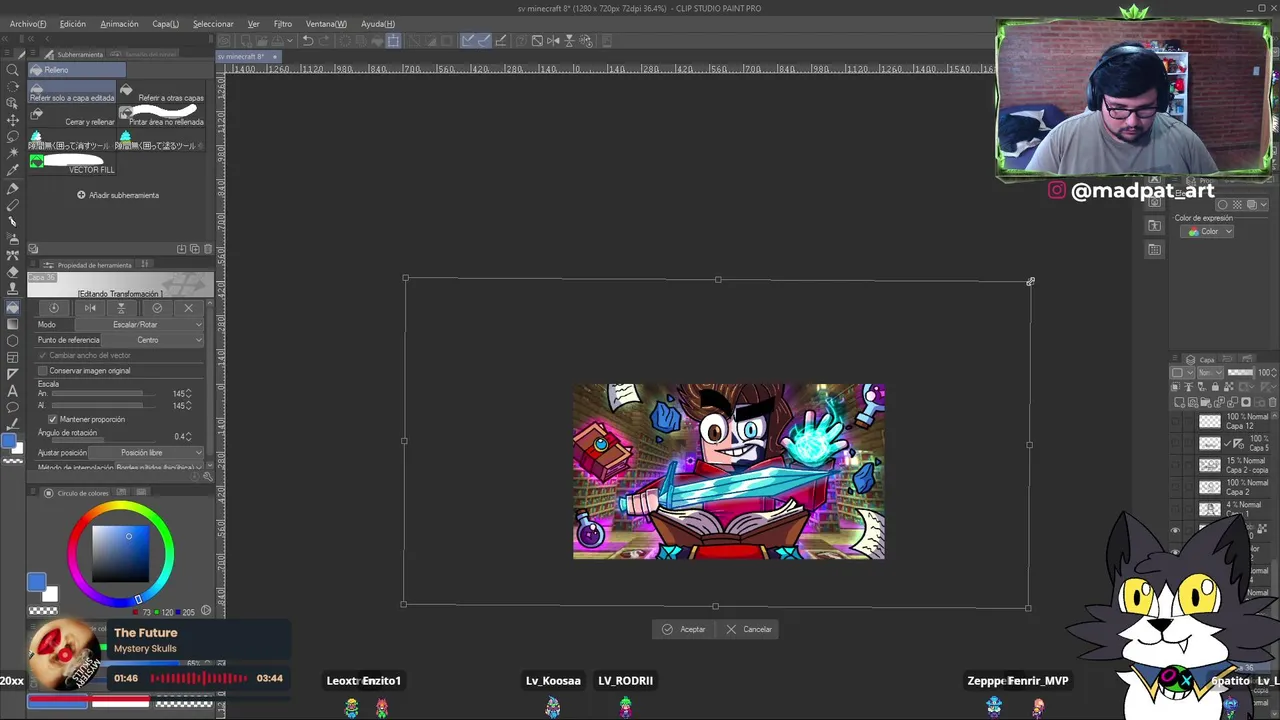
Task: Select the Zoom magnifier tool
Action: (13, 69)
